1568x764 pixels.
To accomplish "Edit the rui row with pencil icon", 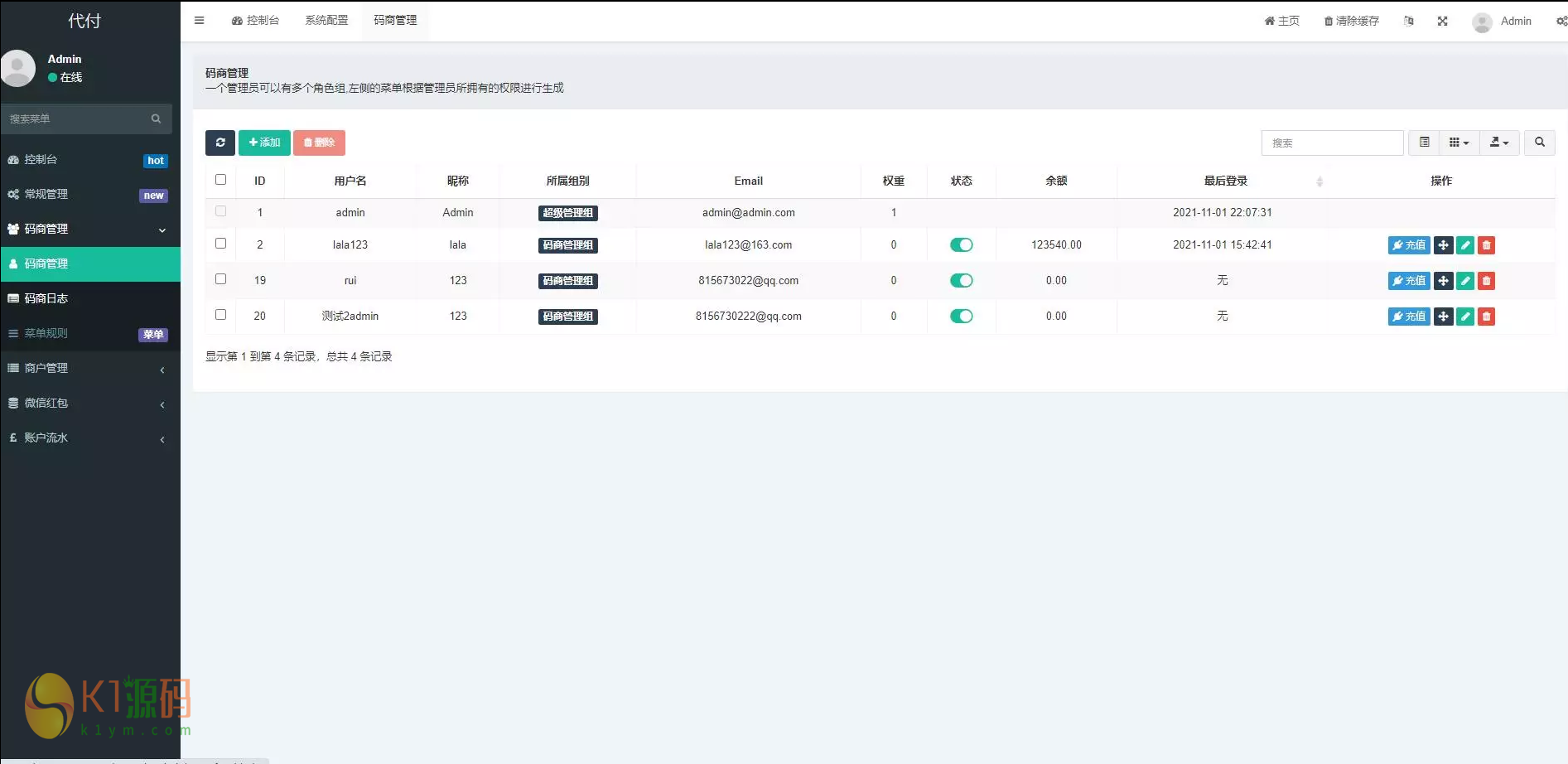I will click(x=1465, y=281).
